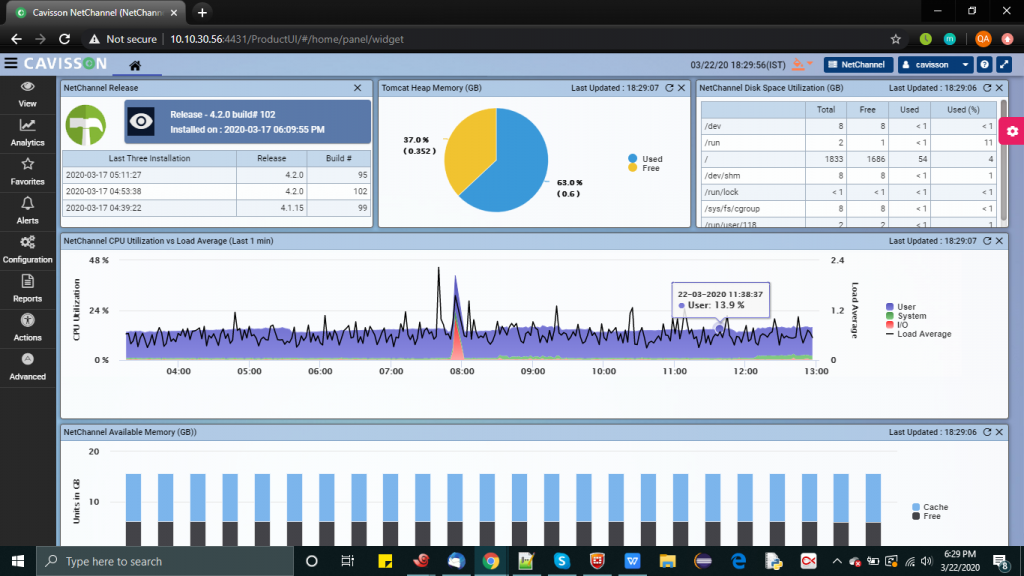
Task: Select the 2020-03-17 05:11:27 installation row
Action: coord(216,175)
